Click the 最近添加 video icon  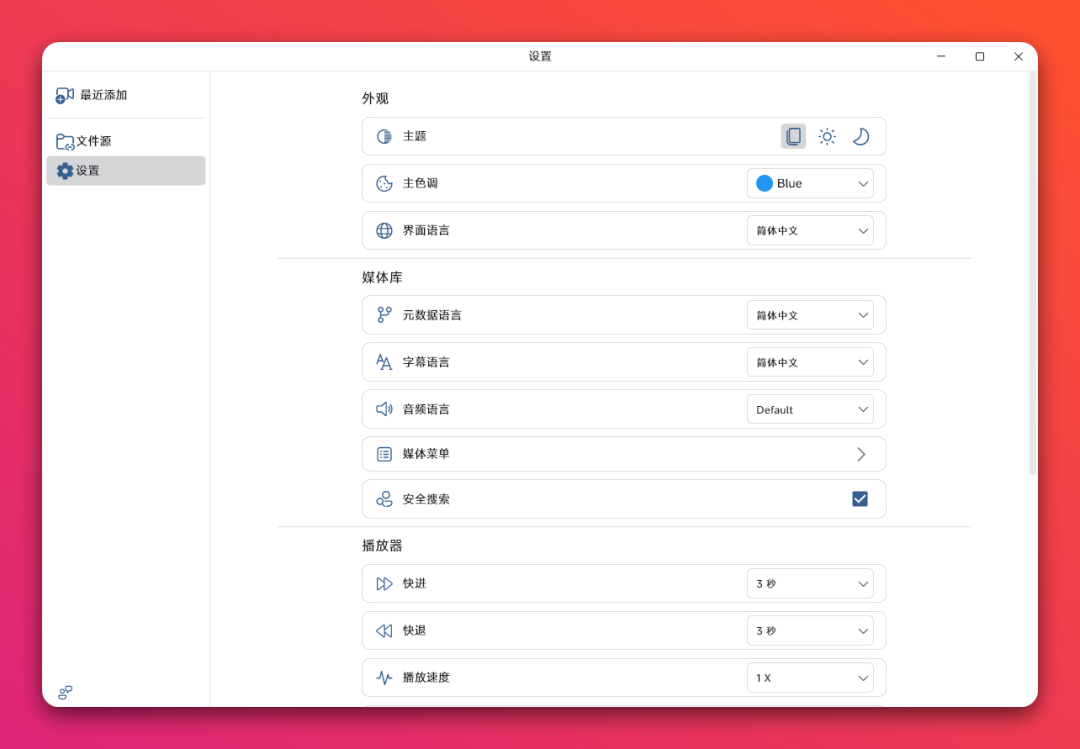click(x=65, y=95)
